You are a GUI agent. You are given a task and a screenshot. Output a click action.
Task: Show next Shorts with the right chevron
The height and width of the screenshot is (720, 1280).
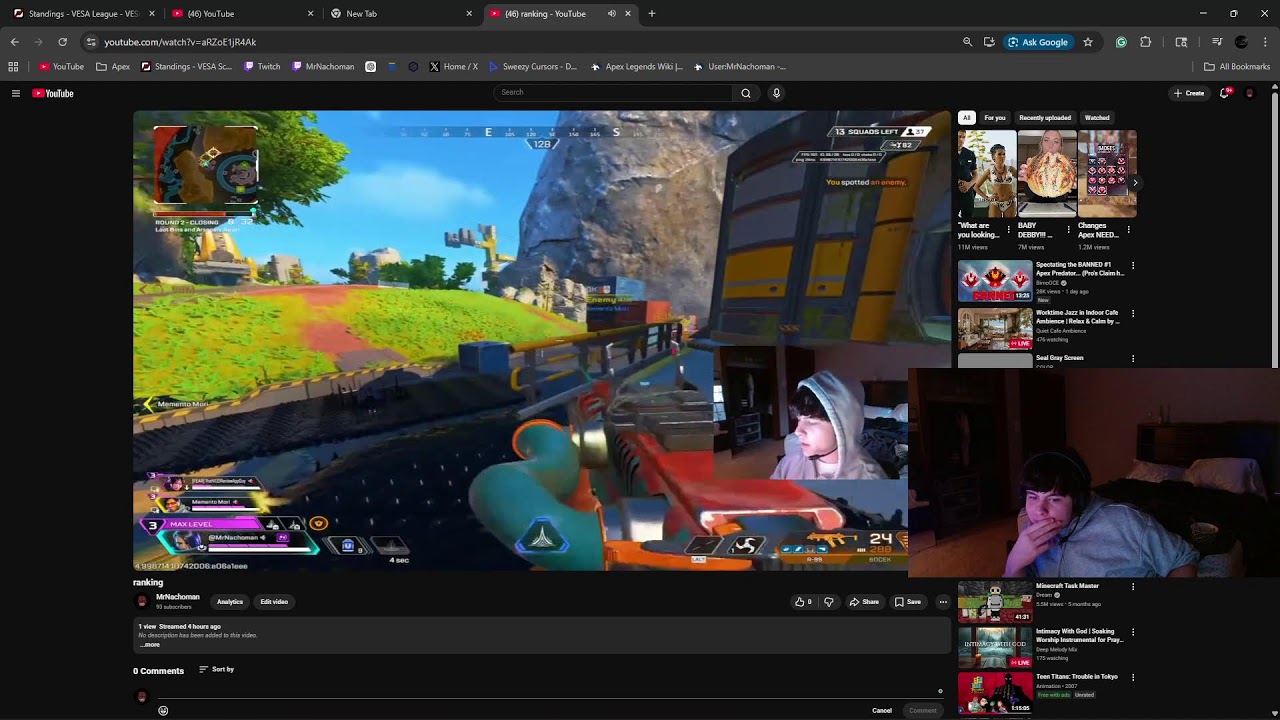1135,183
